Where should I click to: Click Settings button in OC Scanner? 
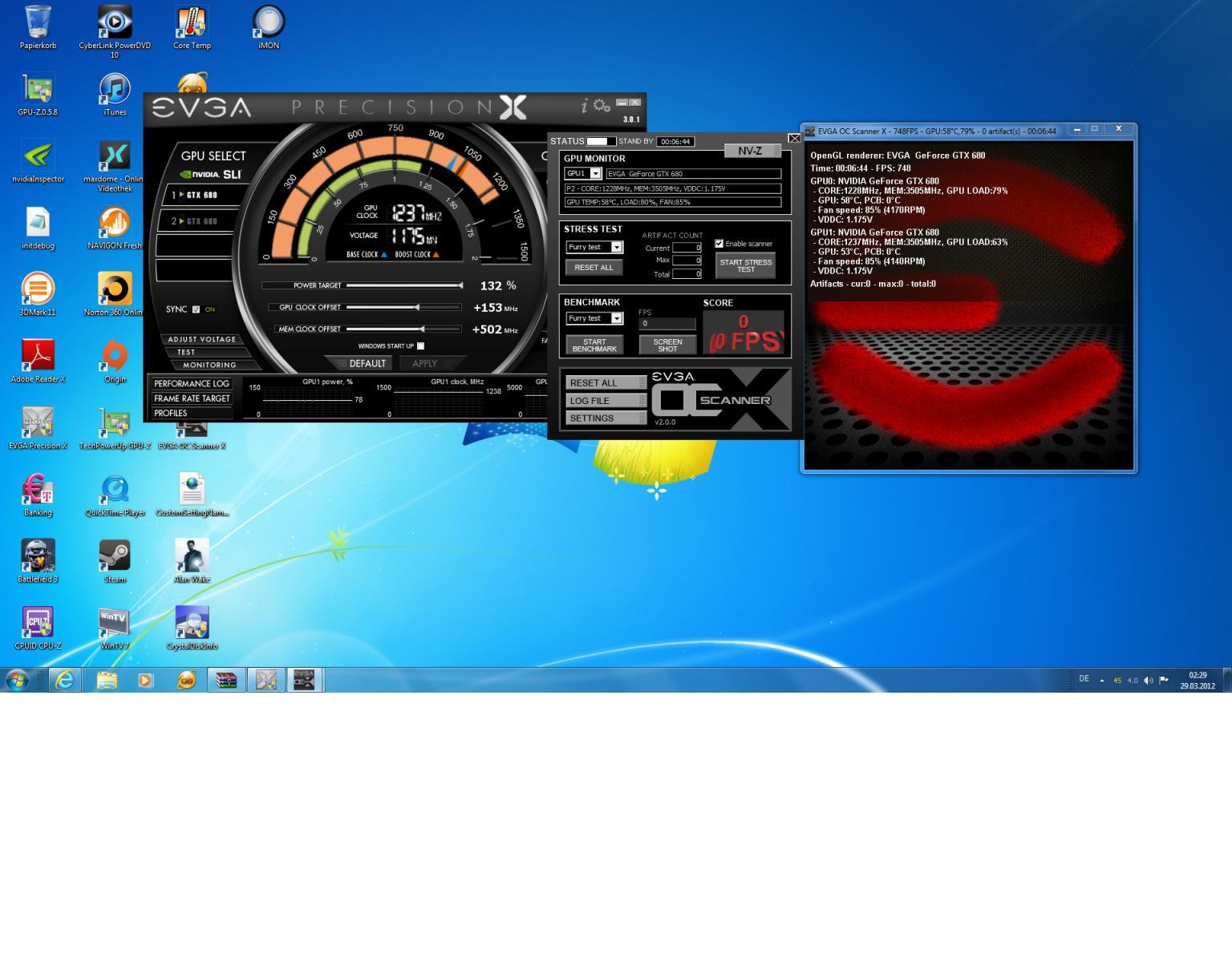tap(606, 418)
